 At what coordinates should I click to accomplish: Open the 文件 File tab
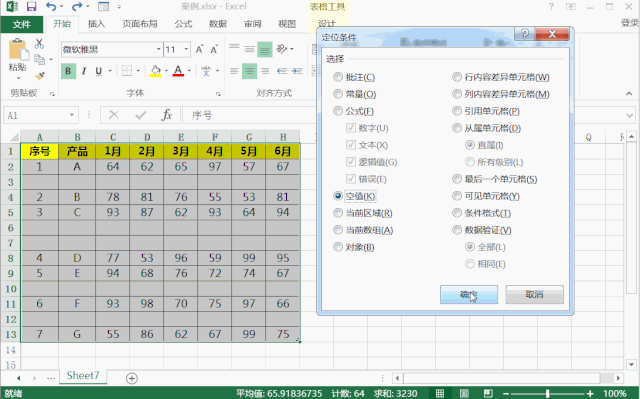[x=22, y=24]
